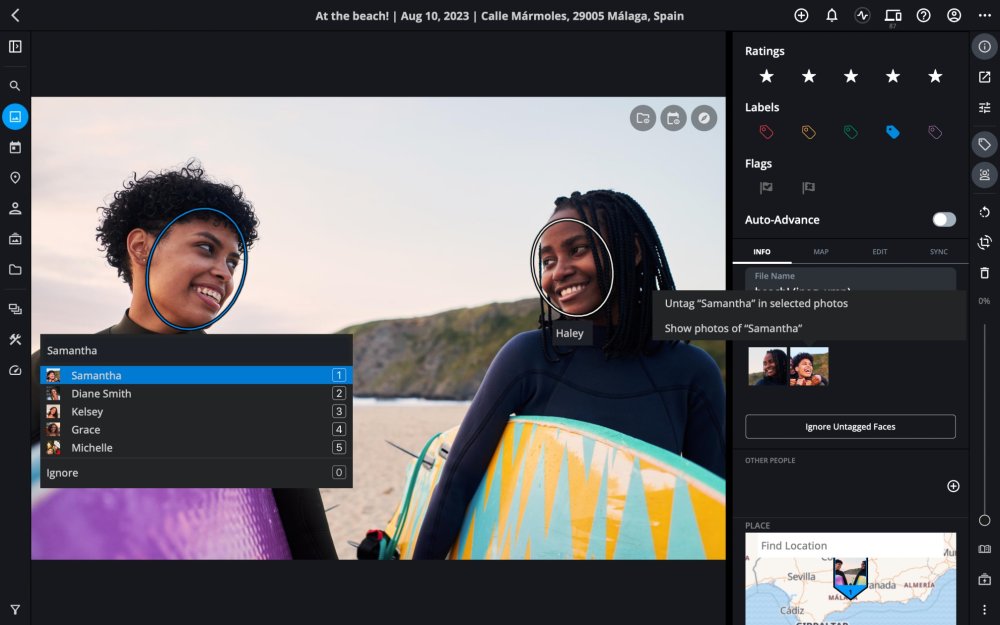Open notifications bell icon
This screenshot has height=625, width=1000.
[x=832, y=15]
